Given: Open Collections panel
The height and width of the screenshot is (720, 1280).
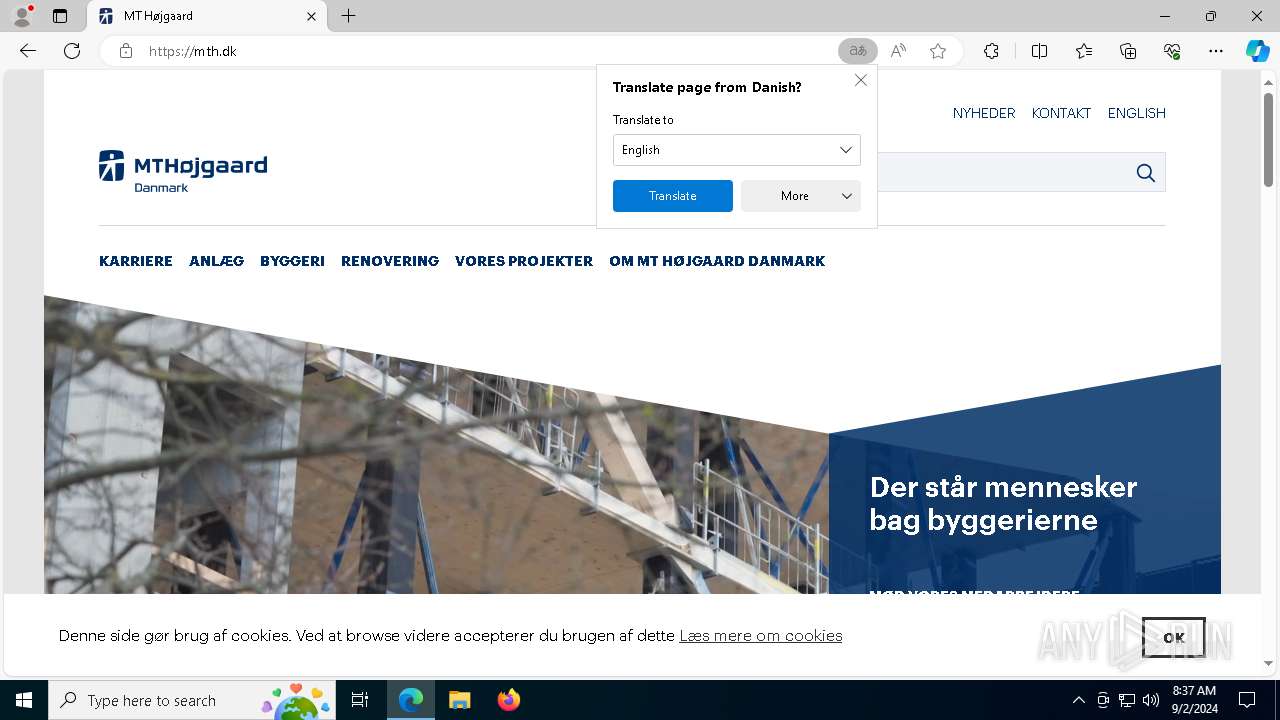Looking at the screenshot, I should [x=1128, y=51].
